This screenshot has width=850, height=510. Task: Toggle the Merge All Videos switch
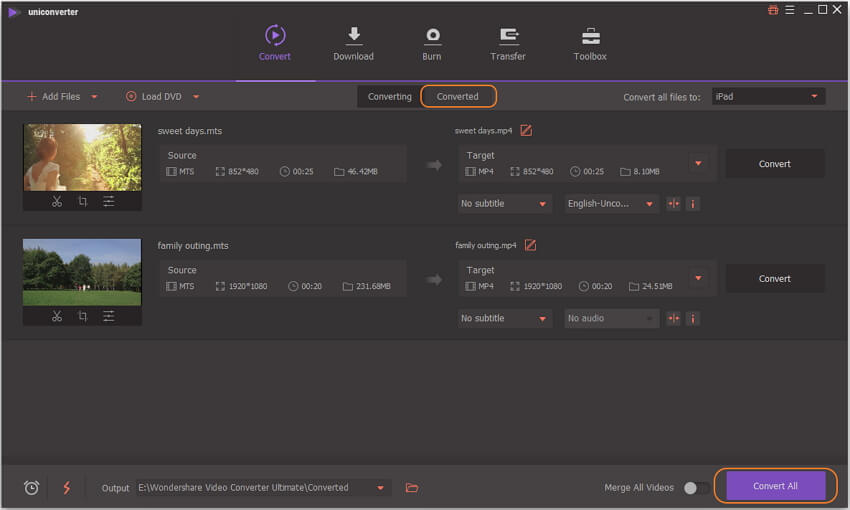(695, 488)
